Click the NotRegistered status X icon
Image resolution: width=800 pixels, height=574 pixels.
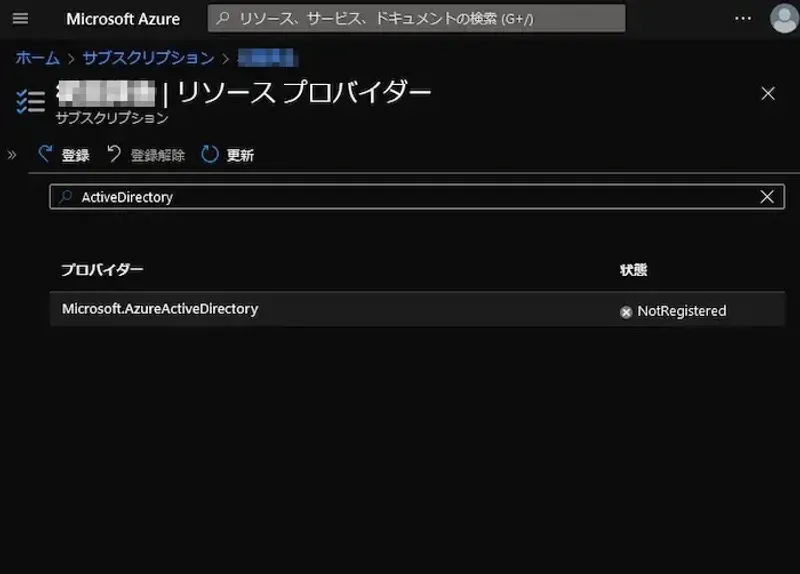pyautogui.click(x=626, y=312)
